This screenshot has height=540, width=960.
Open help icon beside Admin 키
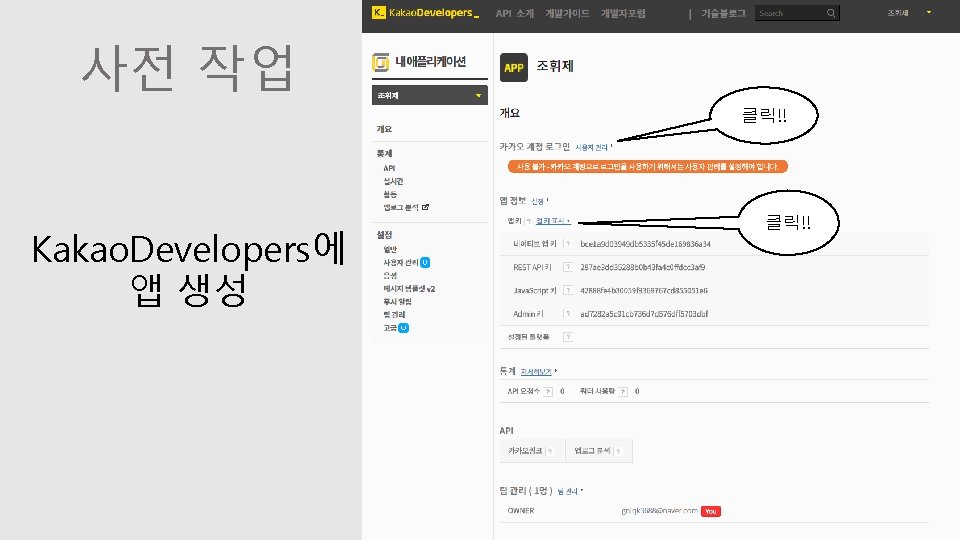pos(568,313)
